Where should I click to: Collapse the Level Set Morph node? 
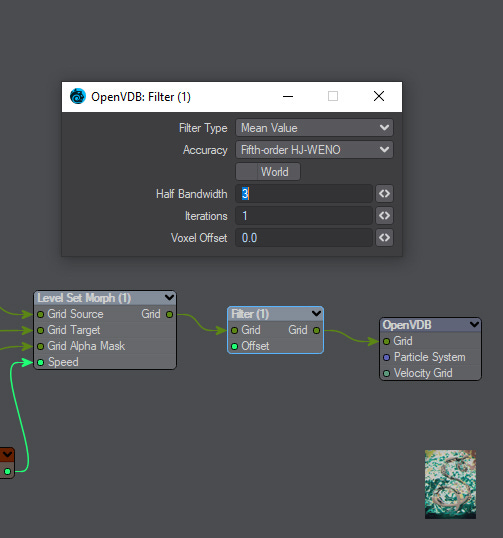pos(169,297)
